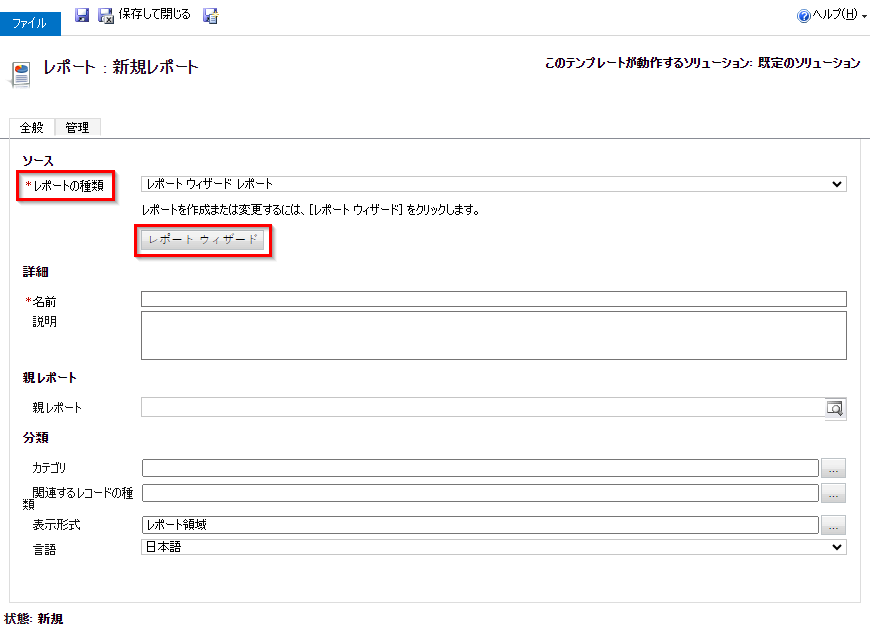The width and height of the screenshot is (870, 636).
Task: Click the Save disk icon
Action: tap(82, 15)
